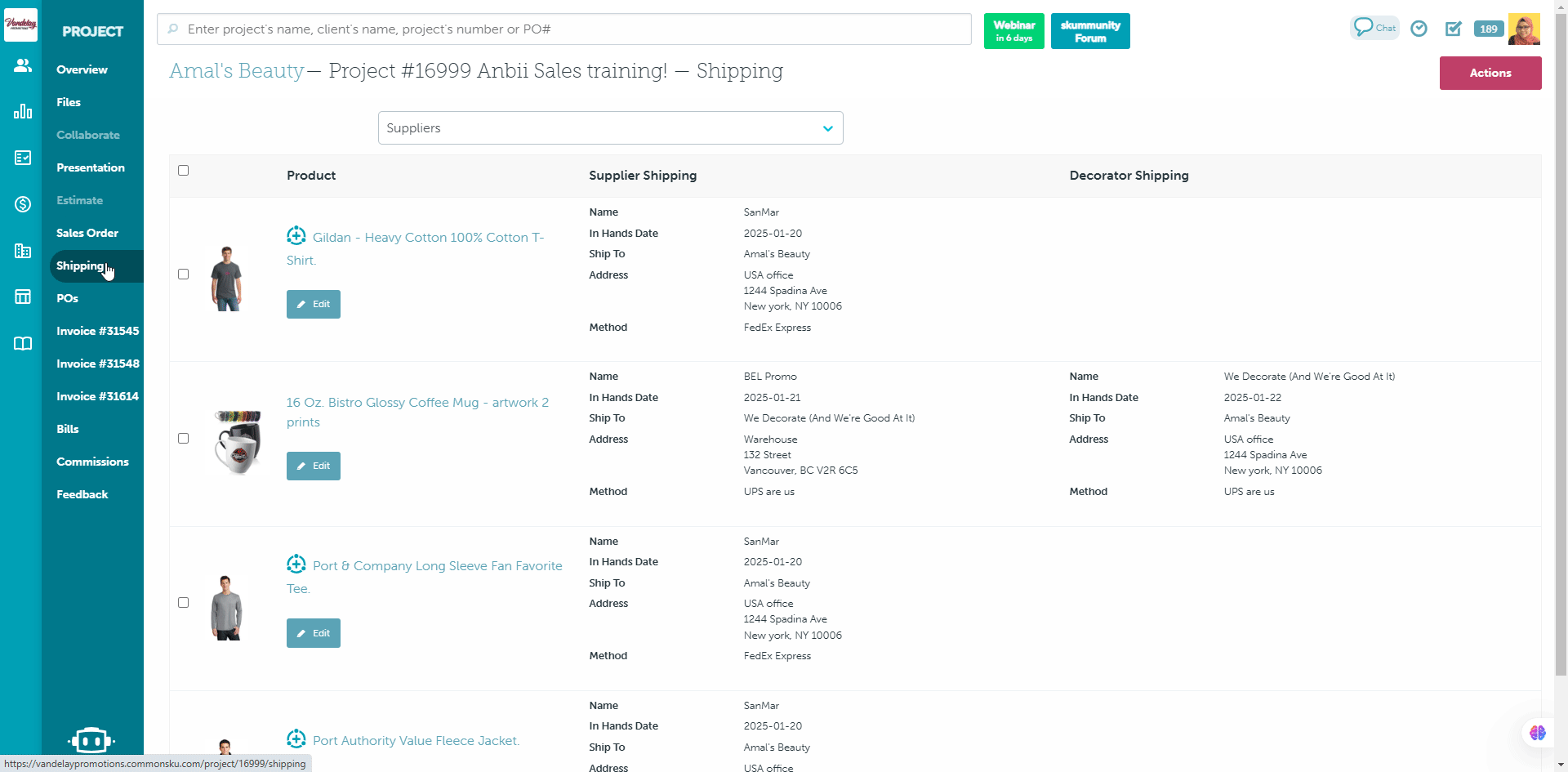
Task: Click the dollar sign icon in sidebar
Action: 22,204
